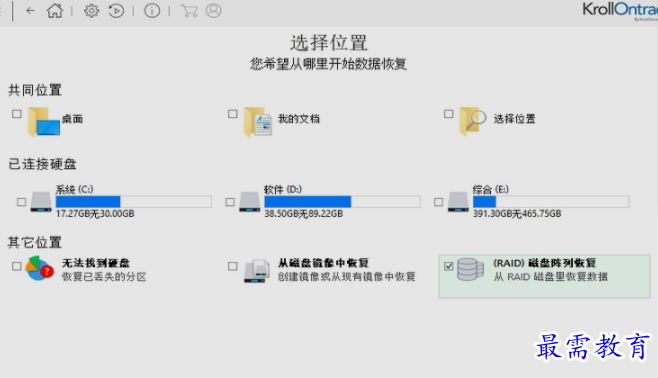Click the 无法找到硬盘 title text
Viewport: 658px width, 378px height.
coord(96,263)
